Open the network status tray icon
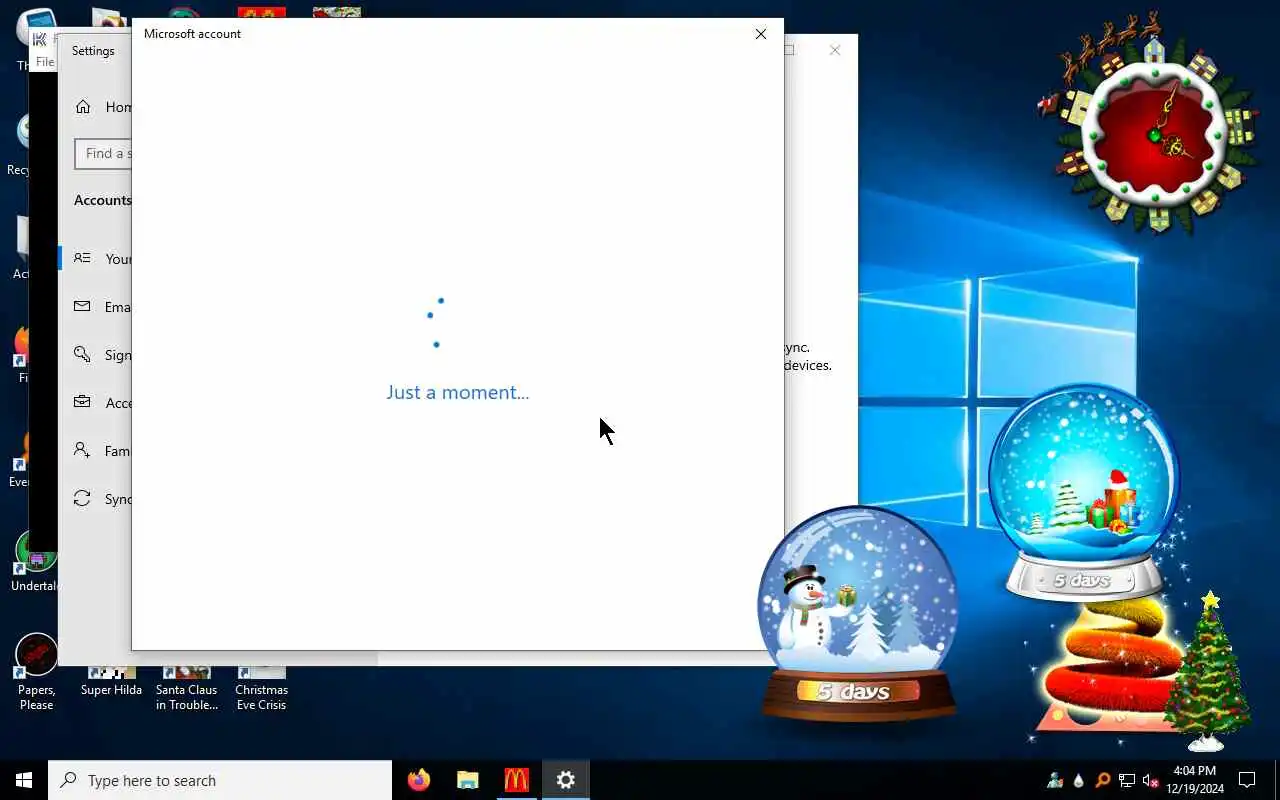This screenshot has height=800, width=1280. pyautogui.click(x=1127, y=781)
